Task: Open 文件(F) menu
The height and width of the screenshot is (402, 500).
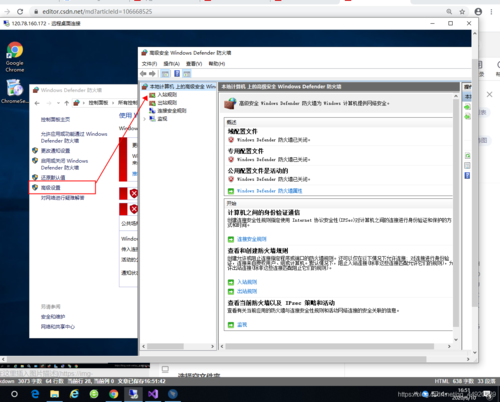Action: (149, 64)
